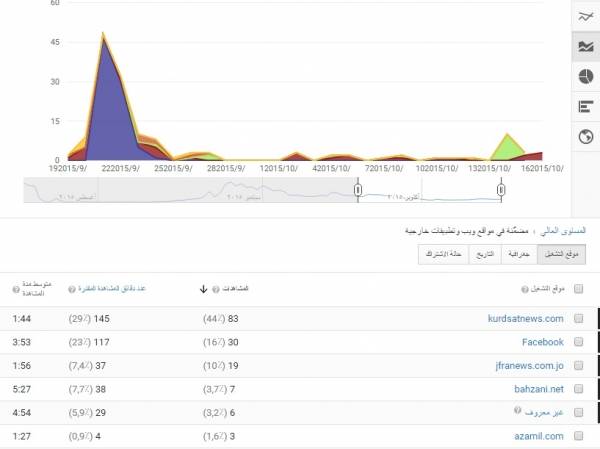
Task: Click help icon beside views column header
Action: [x=216, y=289]
